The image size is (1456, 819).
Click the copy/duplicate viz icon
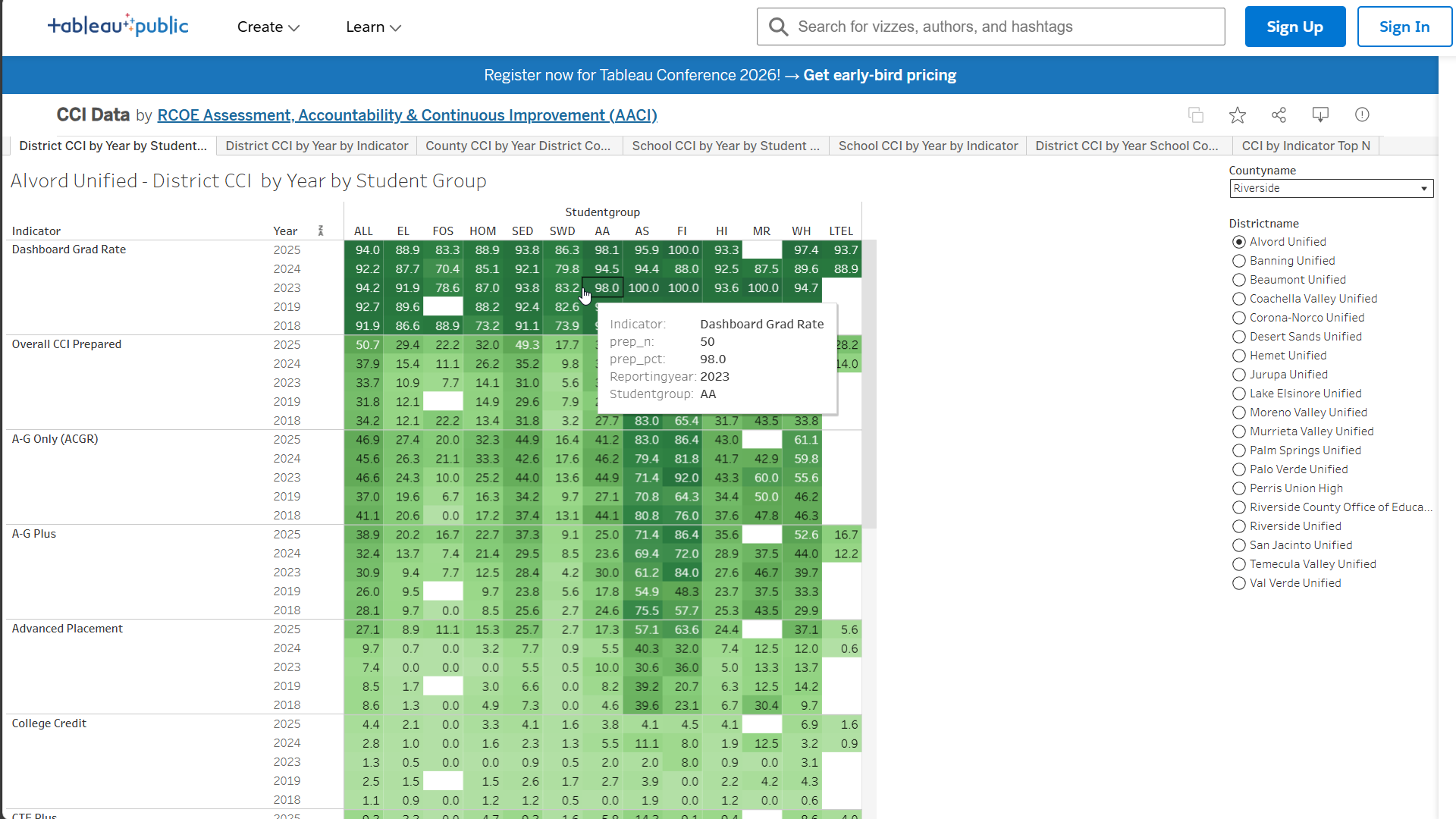point(1196,115)
